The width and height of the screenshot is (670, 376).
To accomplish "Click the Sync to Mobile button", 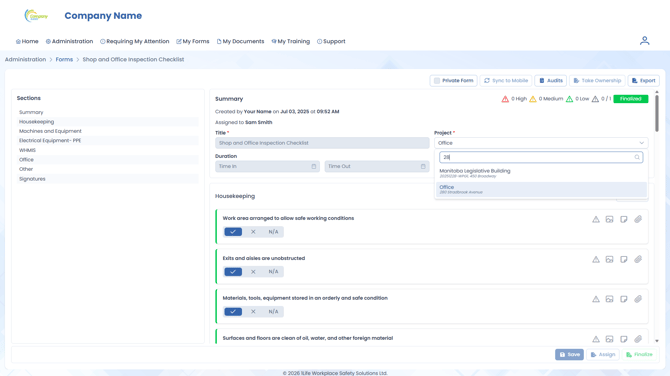I will 506,81.
